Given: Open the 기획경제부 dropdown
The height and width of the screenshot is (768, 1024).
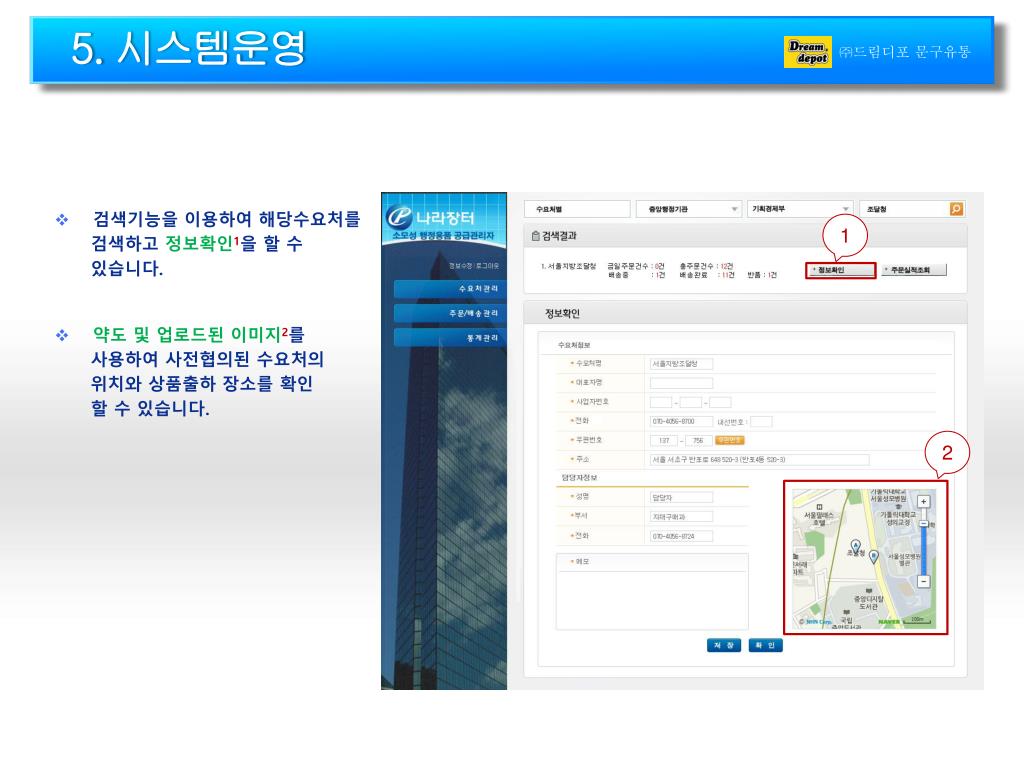Looking at the screenshot, I should coord(800,209).
